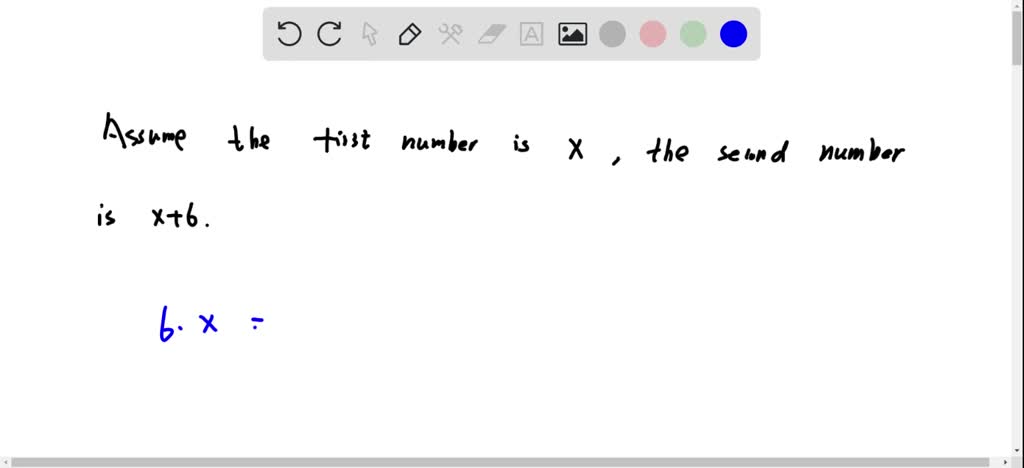Open the crossed tools settings icon
The width and height of the screenshot is (1024, 468).
click(x=450, y=34)
